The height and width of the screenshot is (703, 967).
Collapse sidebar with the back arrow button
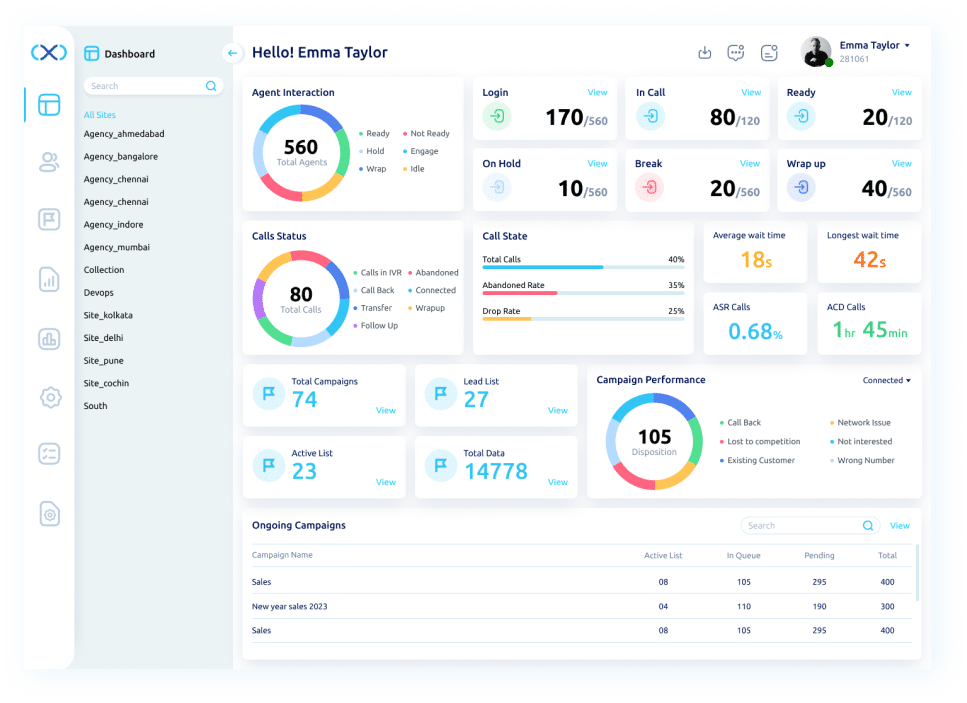(x=232, y=53)
